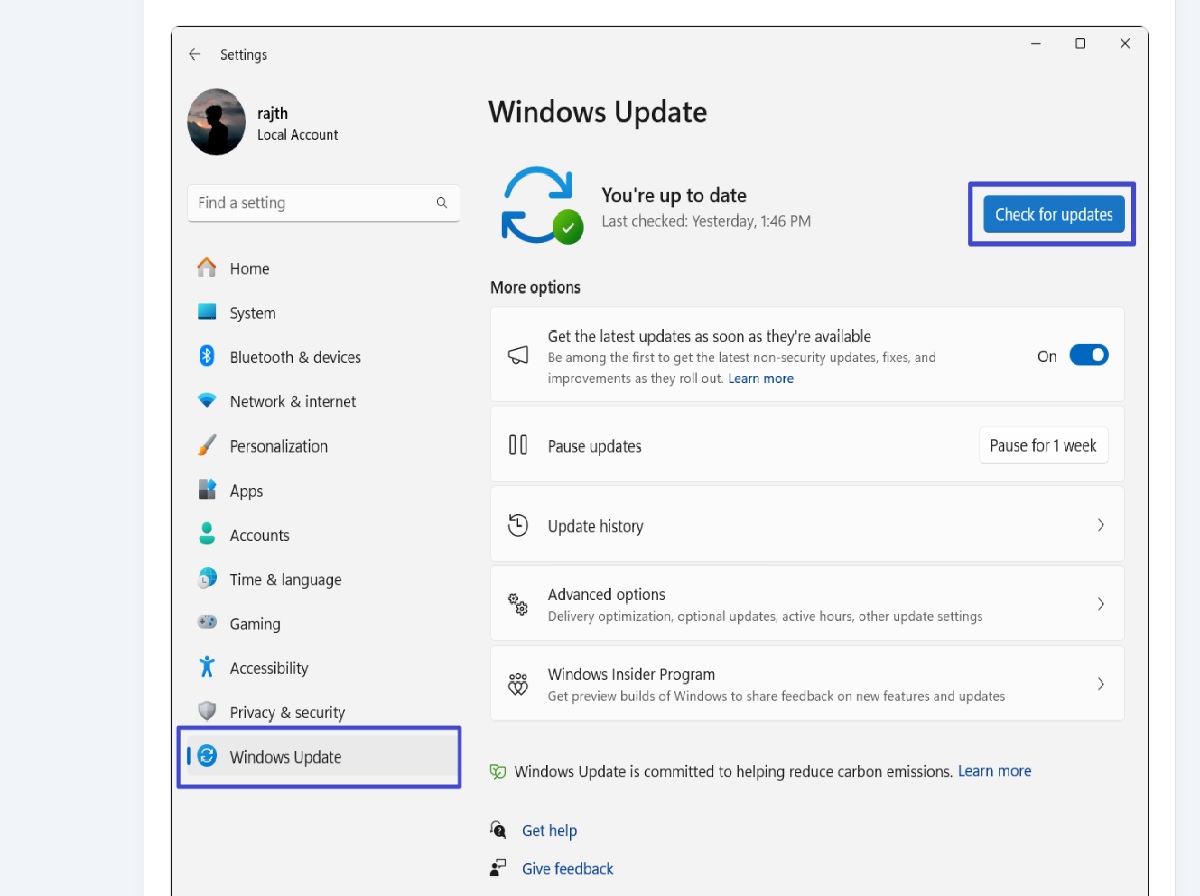1200x896 pixels.
Task: Click the Personalization paintbrush icon
Action: [x=207, y=445]
